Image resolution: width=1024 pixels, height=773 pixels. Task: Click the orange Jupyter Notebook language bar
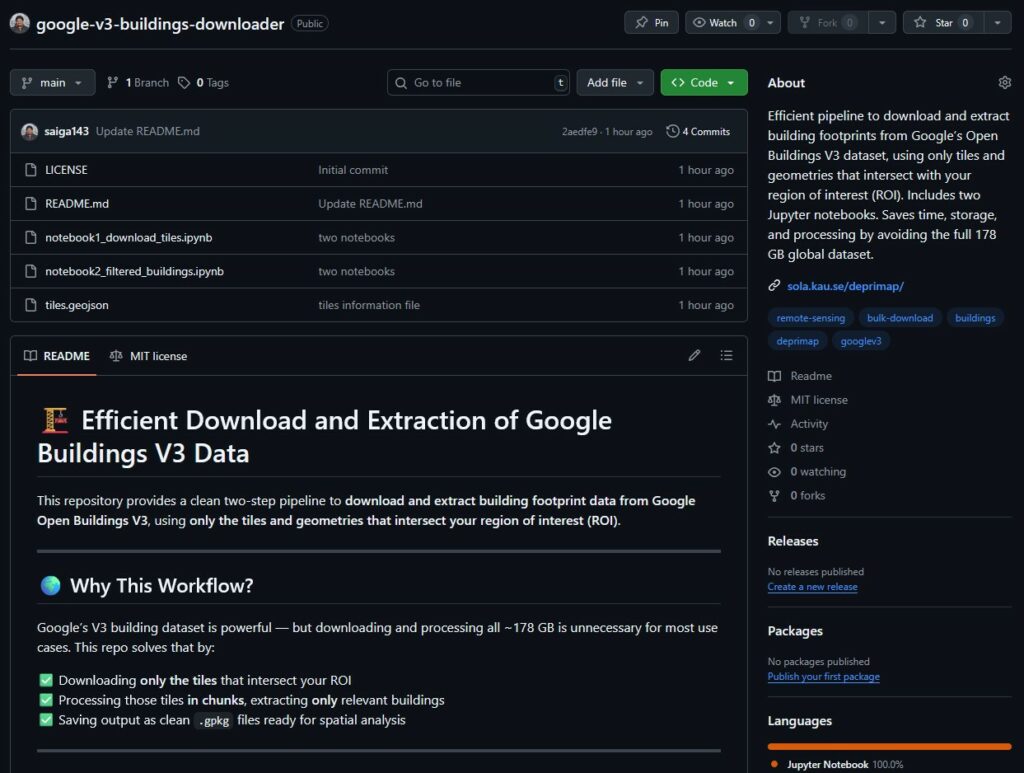pos(889,746)
